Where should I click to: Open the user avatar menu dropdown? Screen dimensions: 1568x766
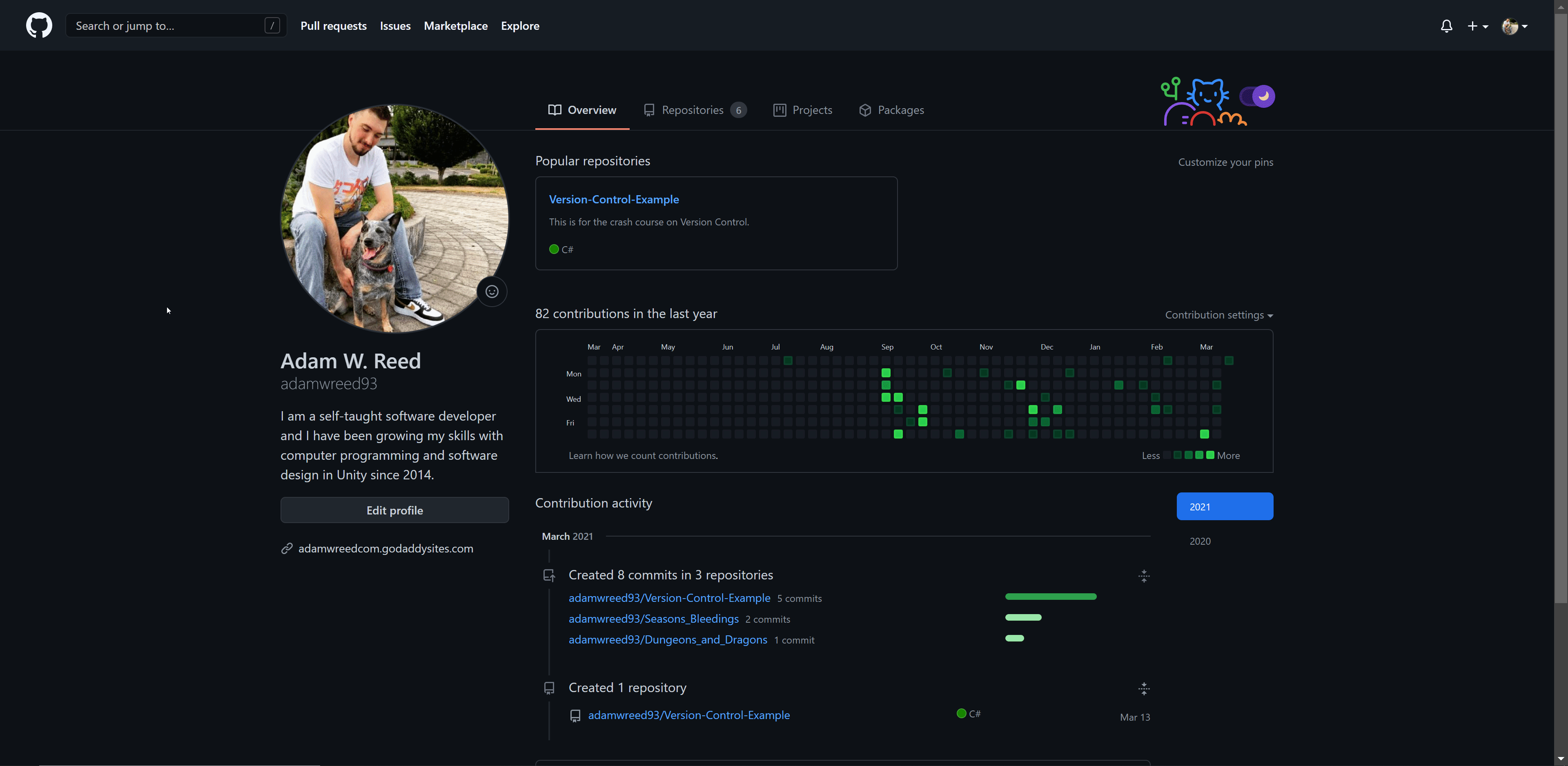click(1515, 26)
